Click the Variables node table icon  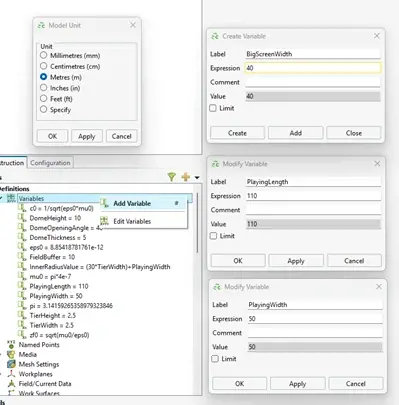point(11,198)
